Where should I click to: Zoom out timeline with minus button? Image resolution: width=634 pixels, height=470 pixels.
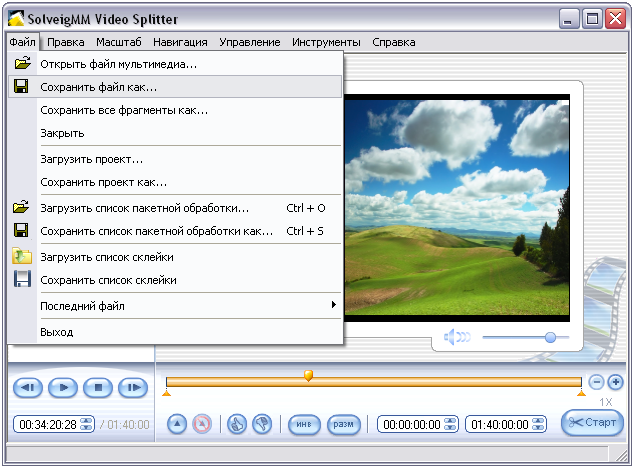click(x=596, y=382)
